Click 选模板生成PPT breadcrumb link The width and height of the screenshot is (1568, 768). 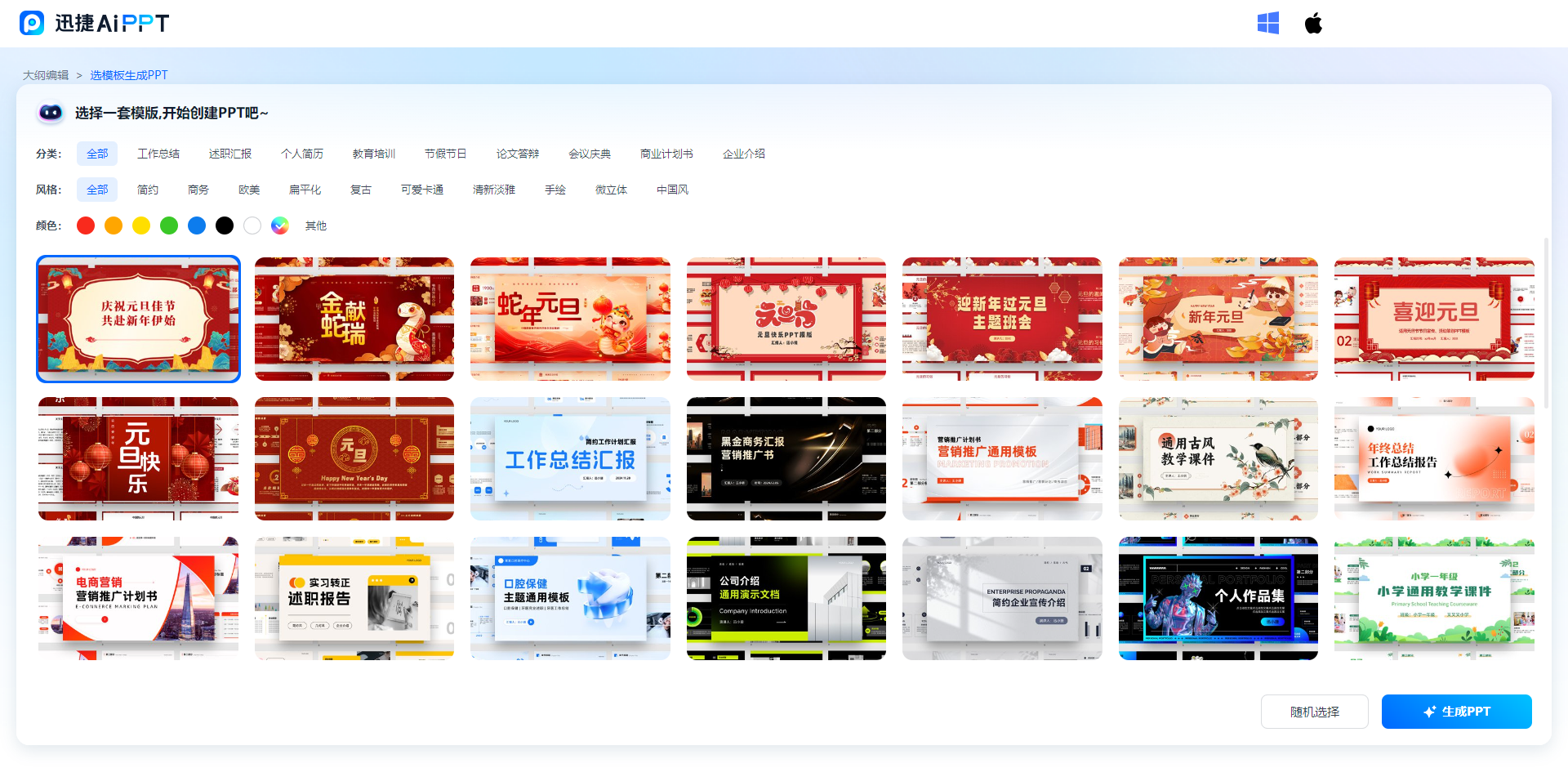click(129, 75)
